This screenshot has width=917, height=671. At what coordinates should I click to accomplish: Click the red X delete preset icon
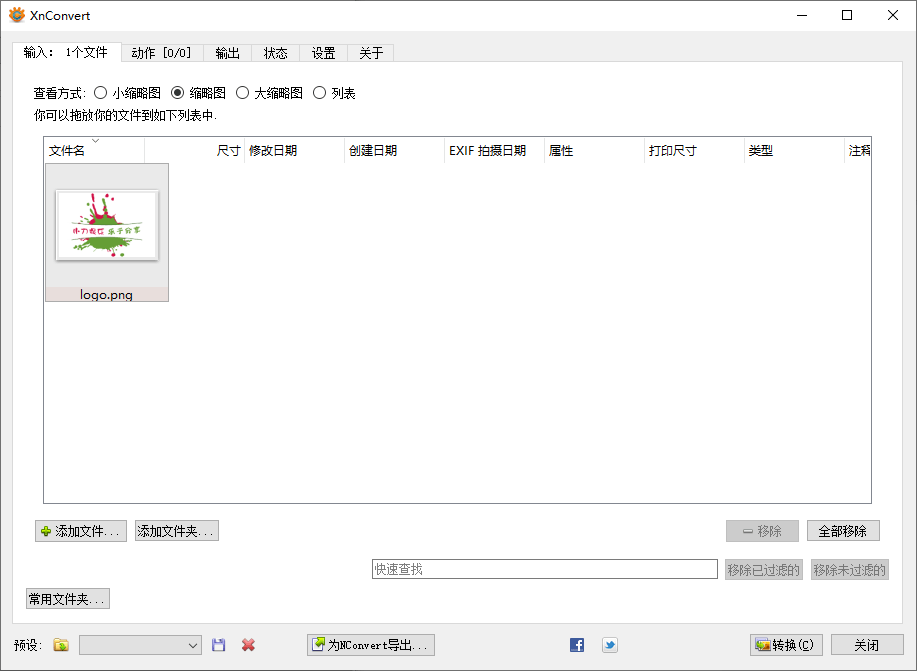click(x=248, y=645)
